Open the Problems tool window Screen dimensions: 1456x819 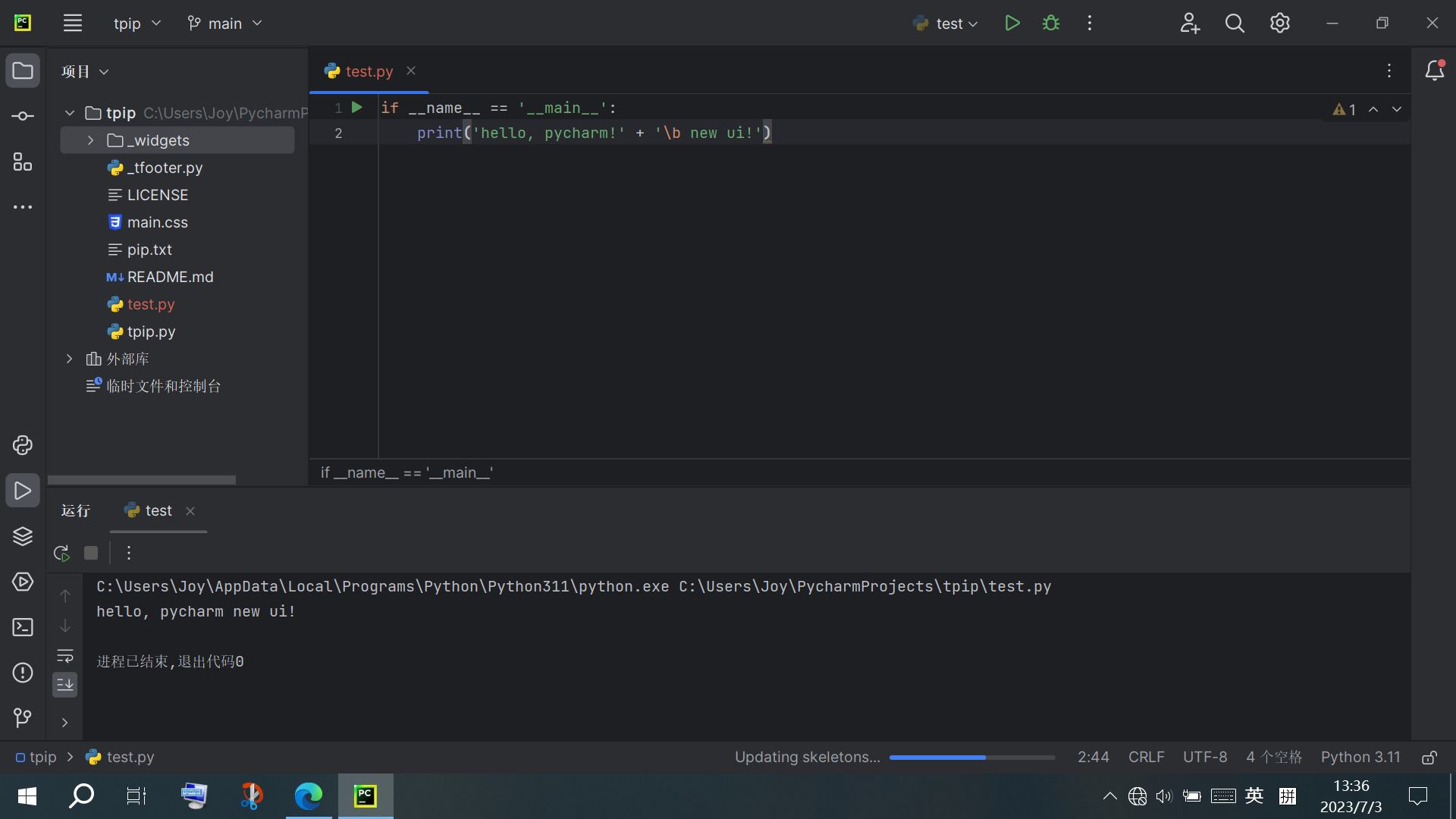(x=23, y=673)
